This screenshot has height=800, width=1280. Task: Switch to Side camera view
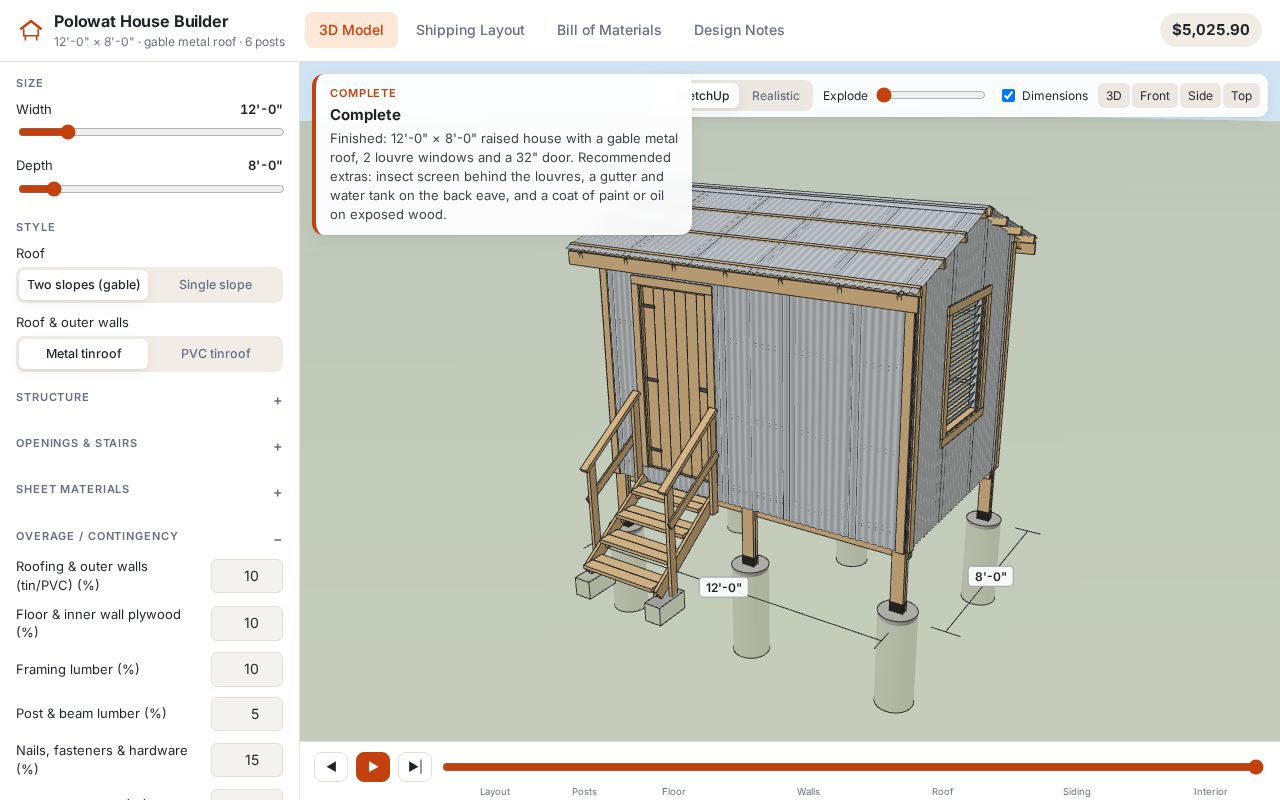(x=1200, y=96)
